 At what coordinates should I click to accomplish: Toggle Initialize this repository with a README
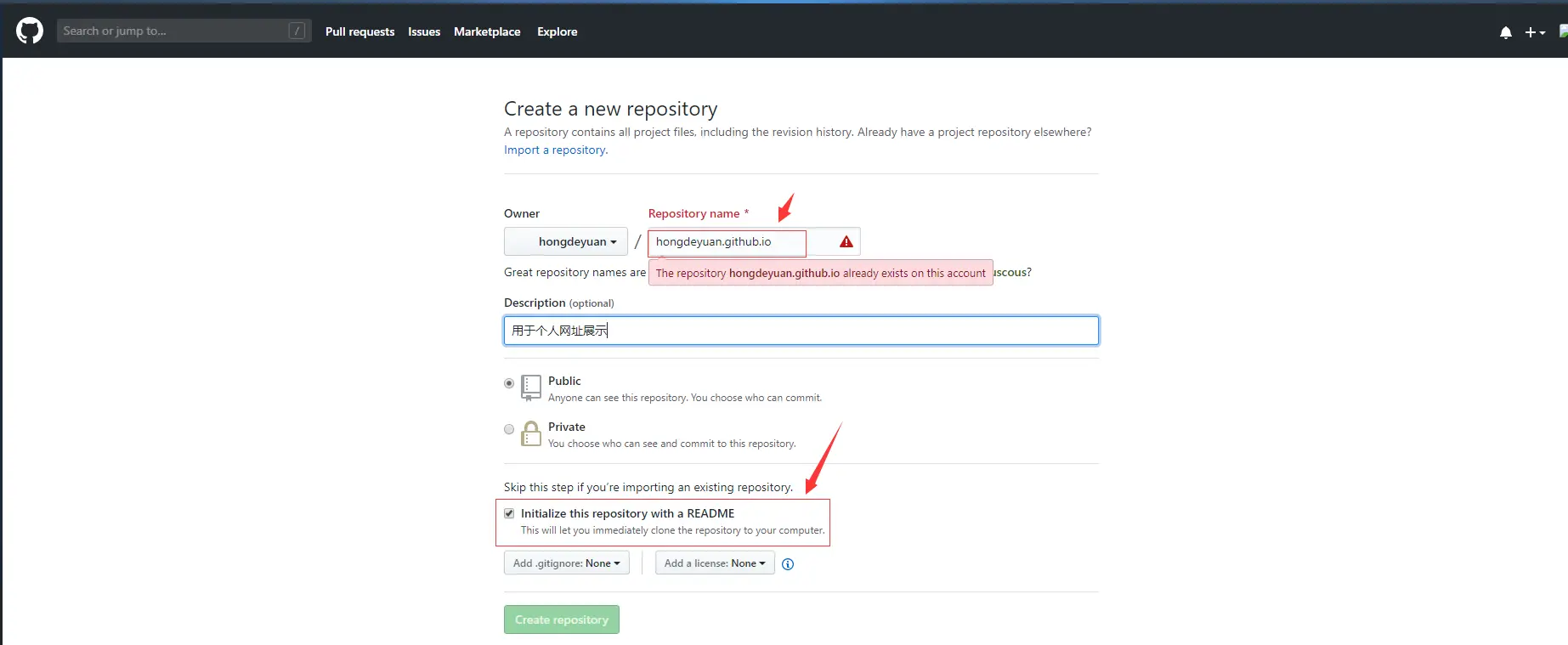(509, 513)
